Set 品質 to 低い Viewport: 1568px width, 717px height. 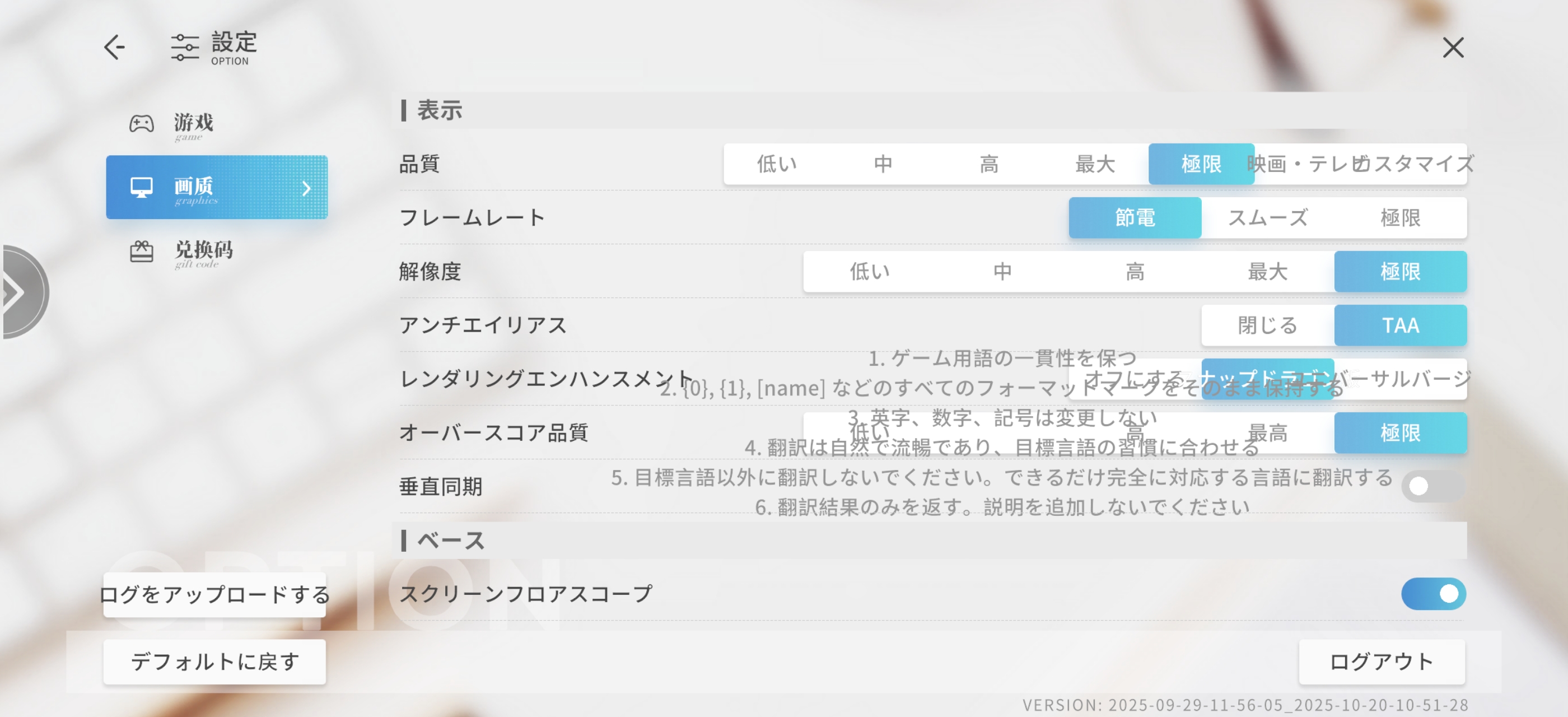click(776, 164)
